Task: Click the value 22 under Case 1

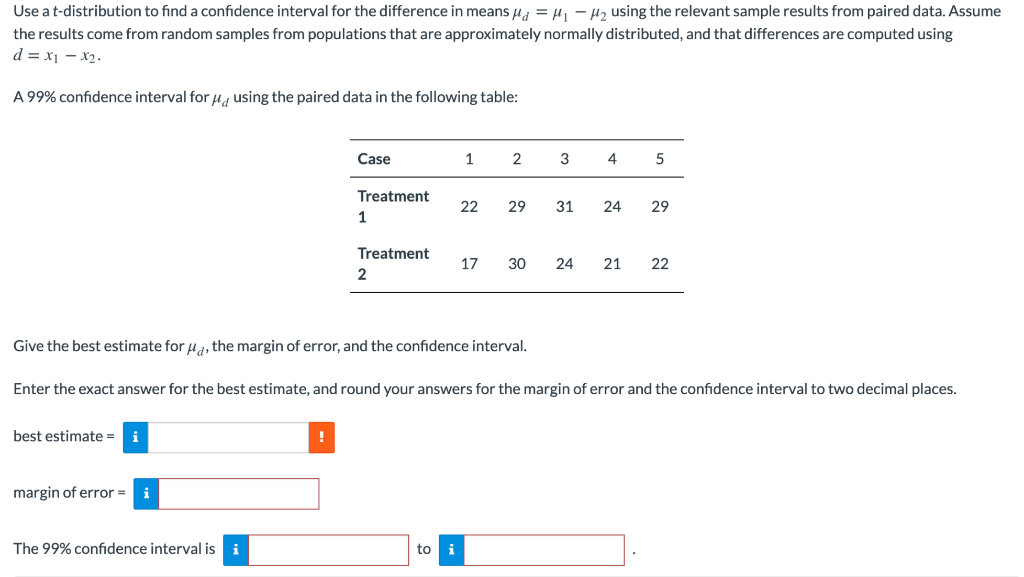Action: point(468,206)
